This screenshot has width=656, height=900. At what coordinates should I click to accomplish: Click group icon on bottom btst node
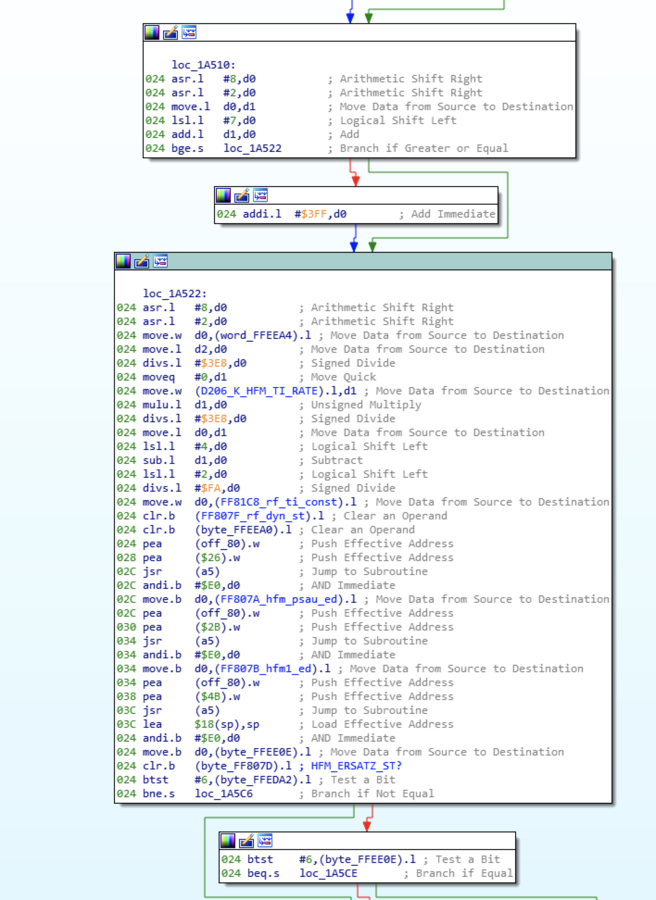[263, 841]
